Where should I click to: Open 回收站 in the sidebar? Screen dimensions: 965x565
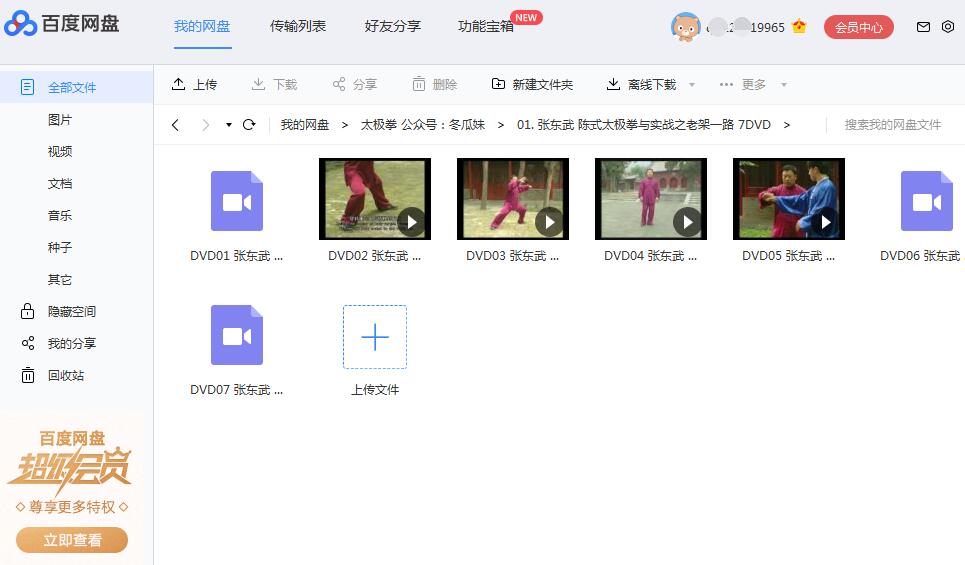(66, 375)
